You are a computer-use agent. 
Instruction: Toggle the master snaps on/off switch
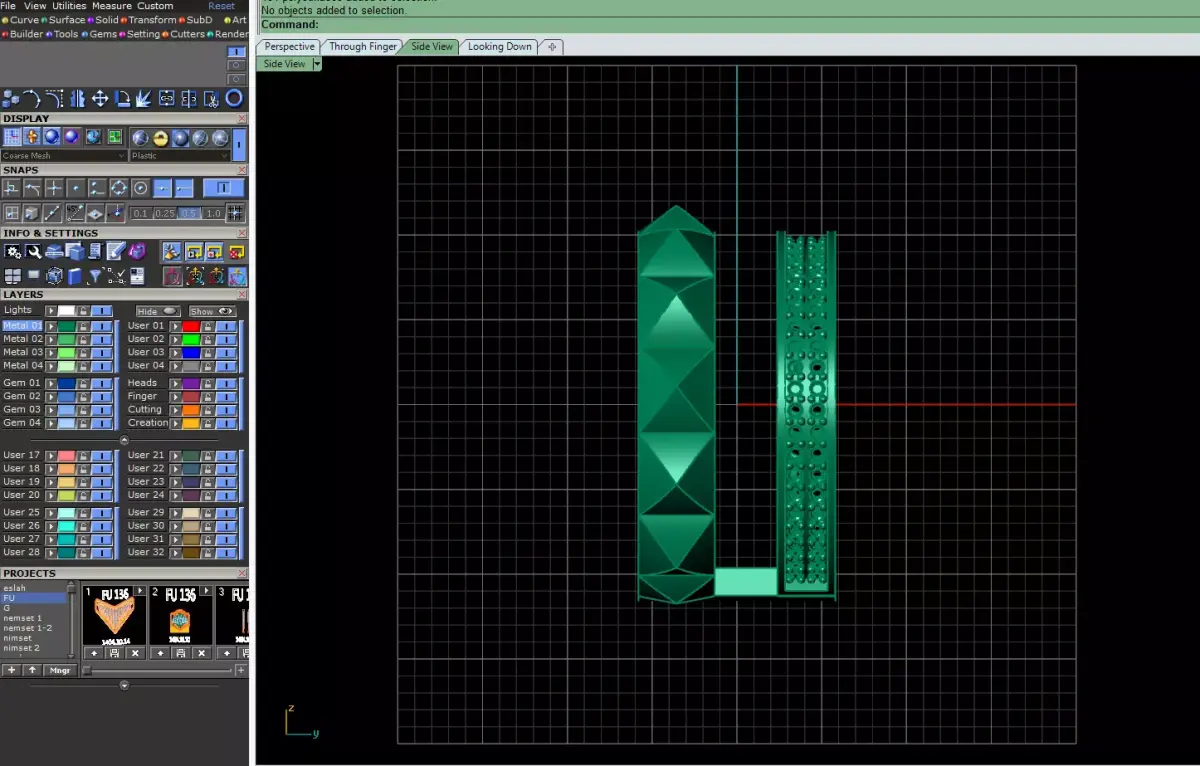pyautogui.click(x=224, y=188)
